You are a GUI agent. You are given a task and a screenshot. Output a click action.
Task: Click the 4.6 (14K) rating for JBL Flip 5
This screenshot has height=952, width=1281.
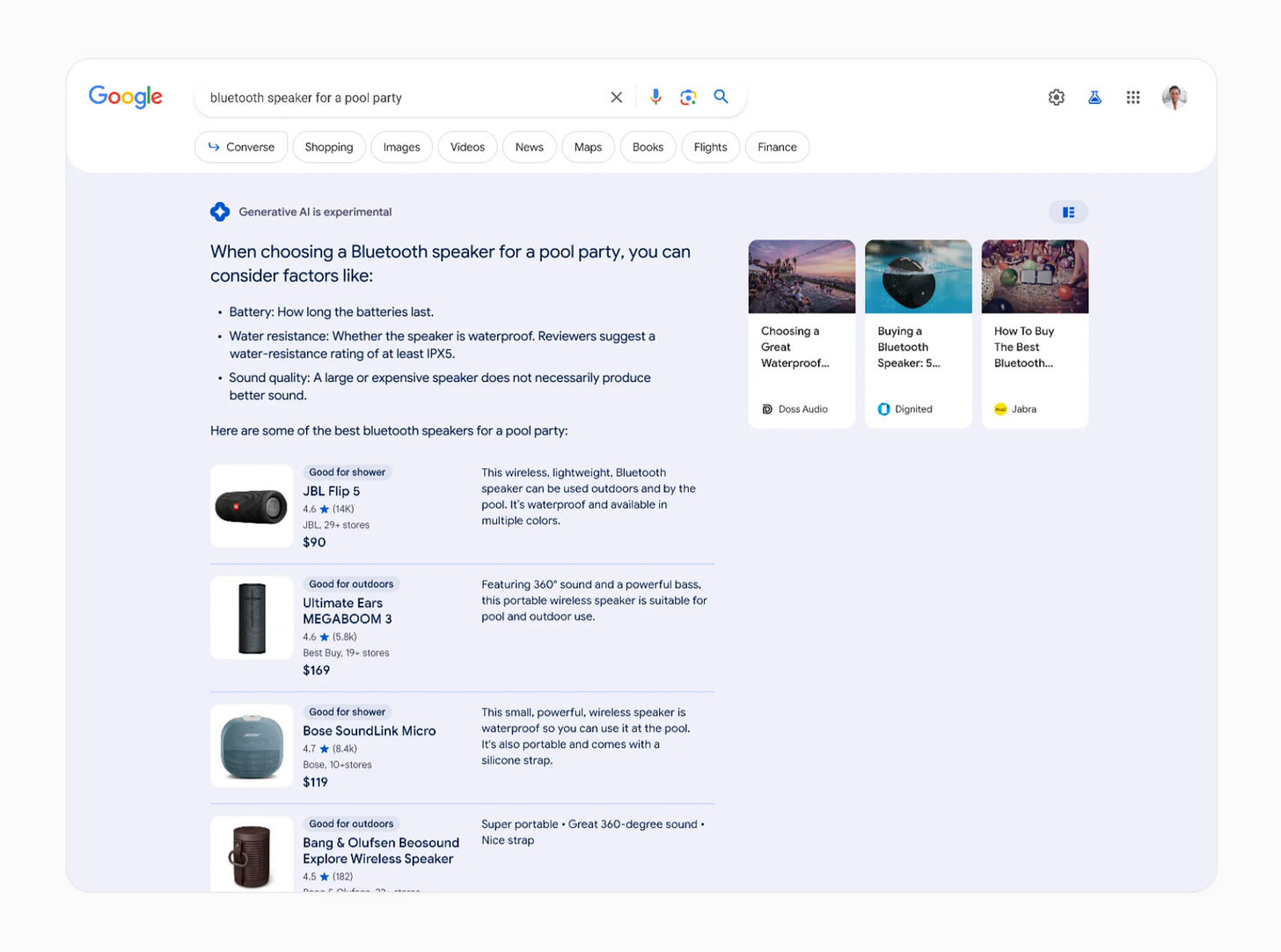328,509
